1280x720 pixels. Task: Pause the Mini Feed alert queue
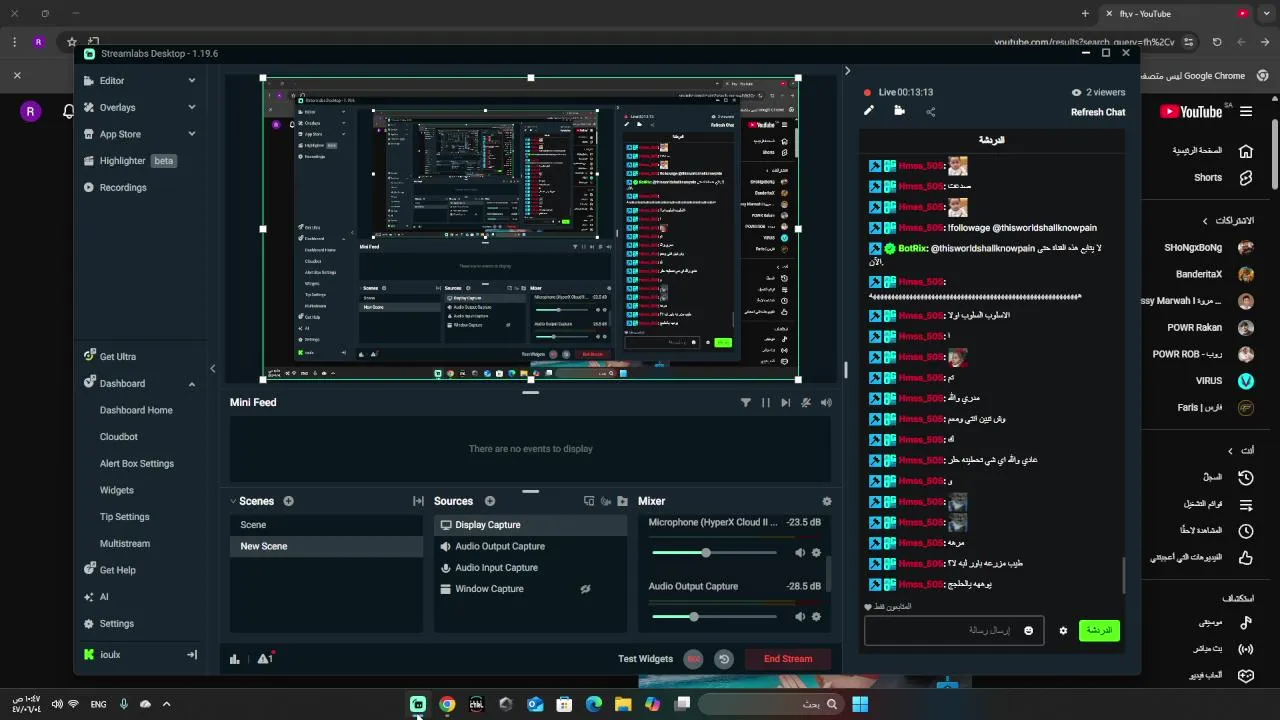[x=766, y=402]
